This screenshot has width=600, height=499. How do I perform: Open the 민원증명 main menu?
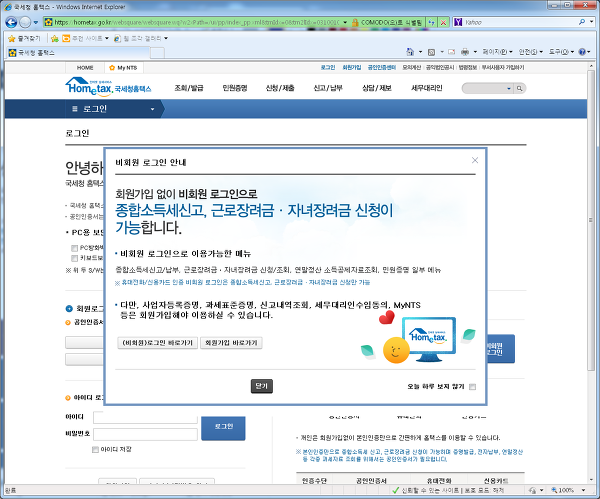235,88
